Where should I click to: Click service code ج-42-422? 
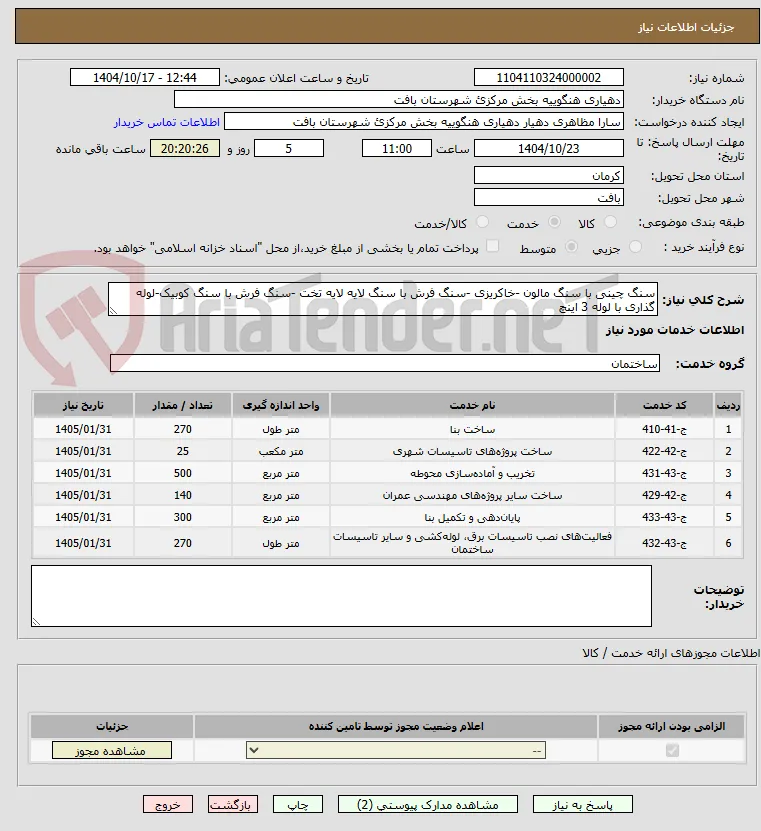pos(664,451)
